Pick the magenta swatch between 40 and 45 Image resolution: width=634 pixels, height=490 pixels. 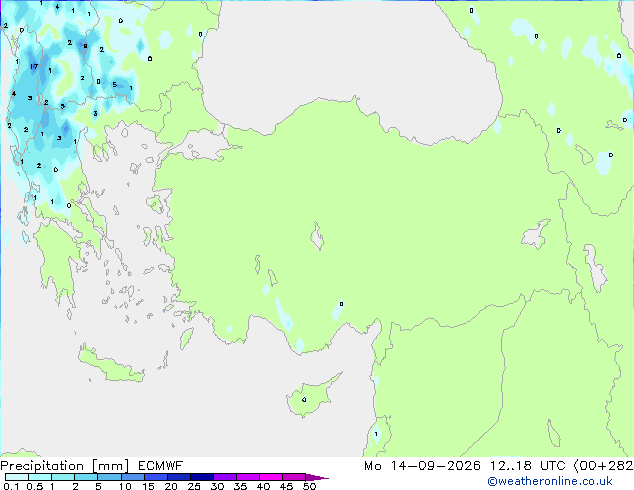click(x=271, y=477)
